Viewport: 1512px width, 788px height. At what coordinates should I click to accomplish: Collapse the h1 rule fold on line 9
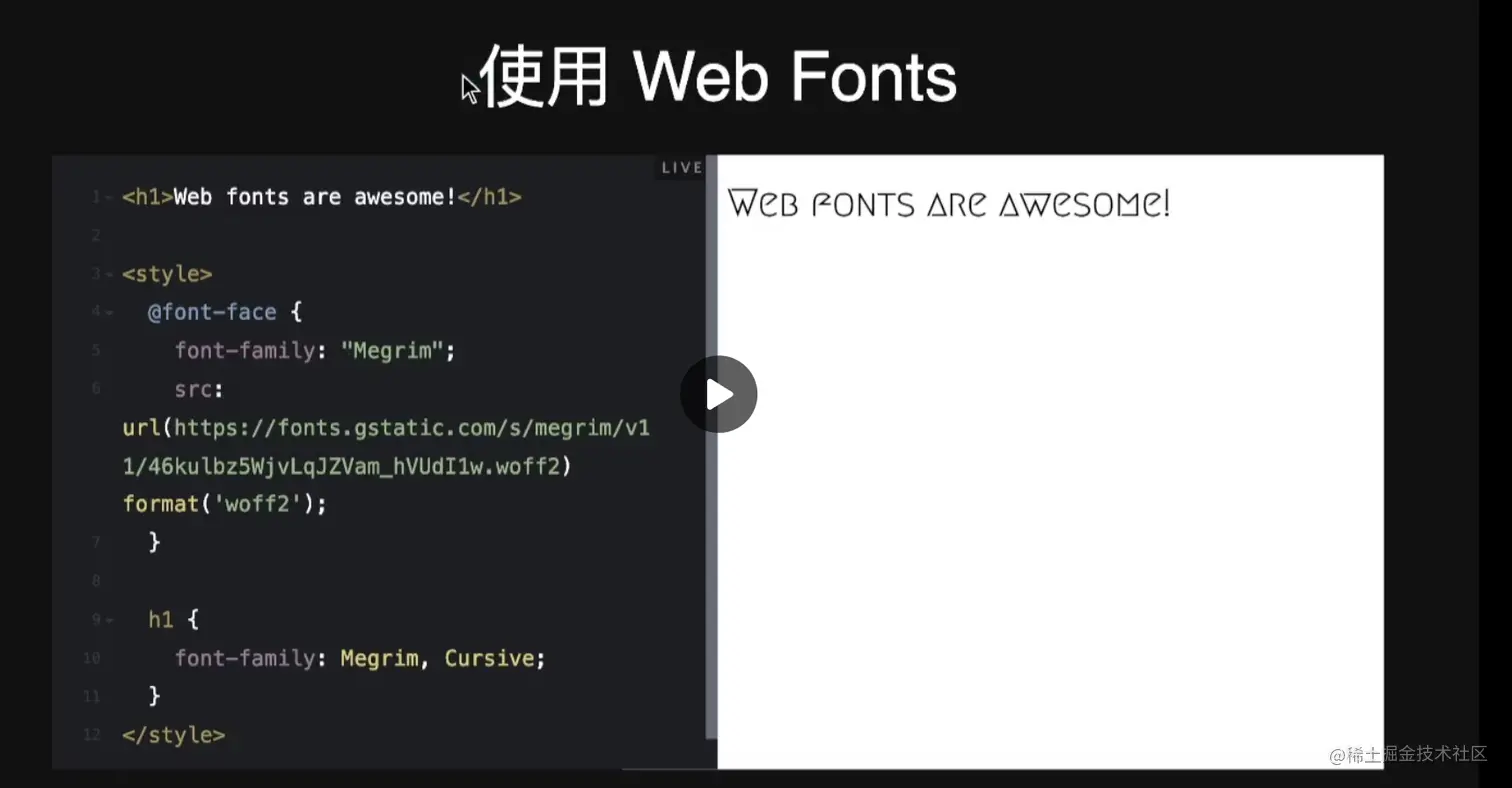(x=110, y=620)
